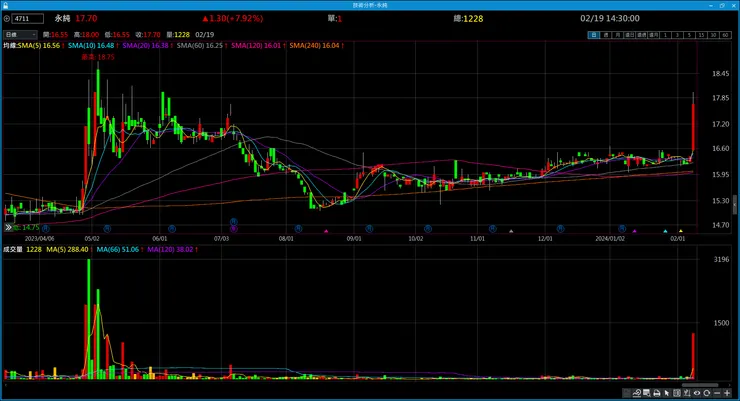
Task: Click the latest red volume bar
Action: 693,356
